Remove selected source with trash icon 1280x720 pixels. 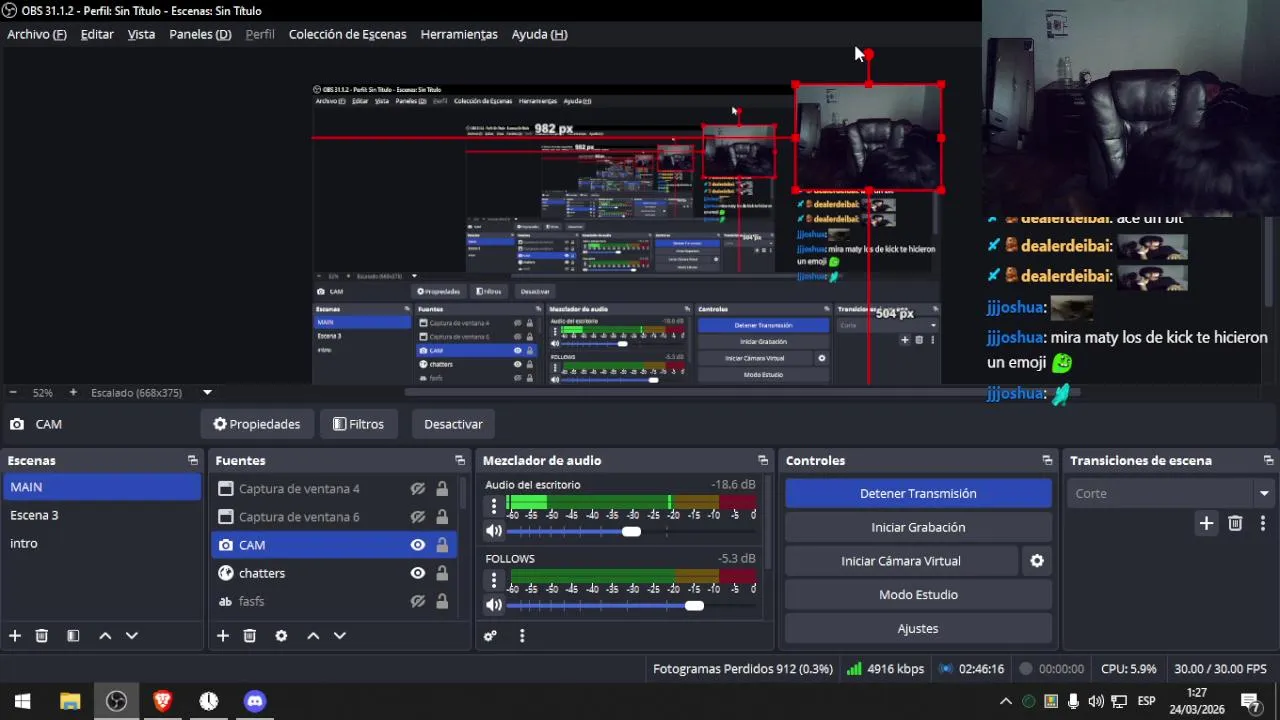coord(250,635)
